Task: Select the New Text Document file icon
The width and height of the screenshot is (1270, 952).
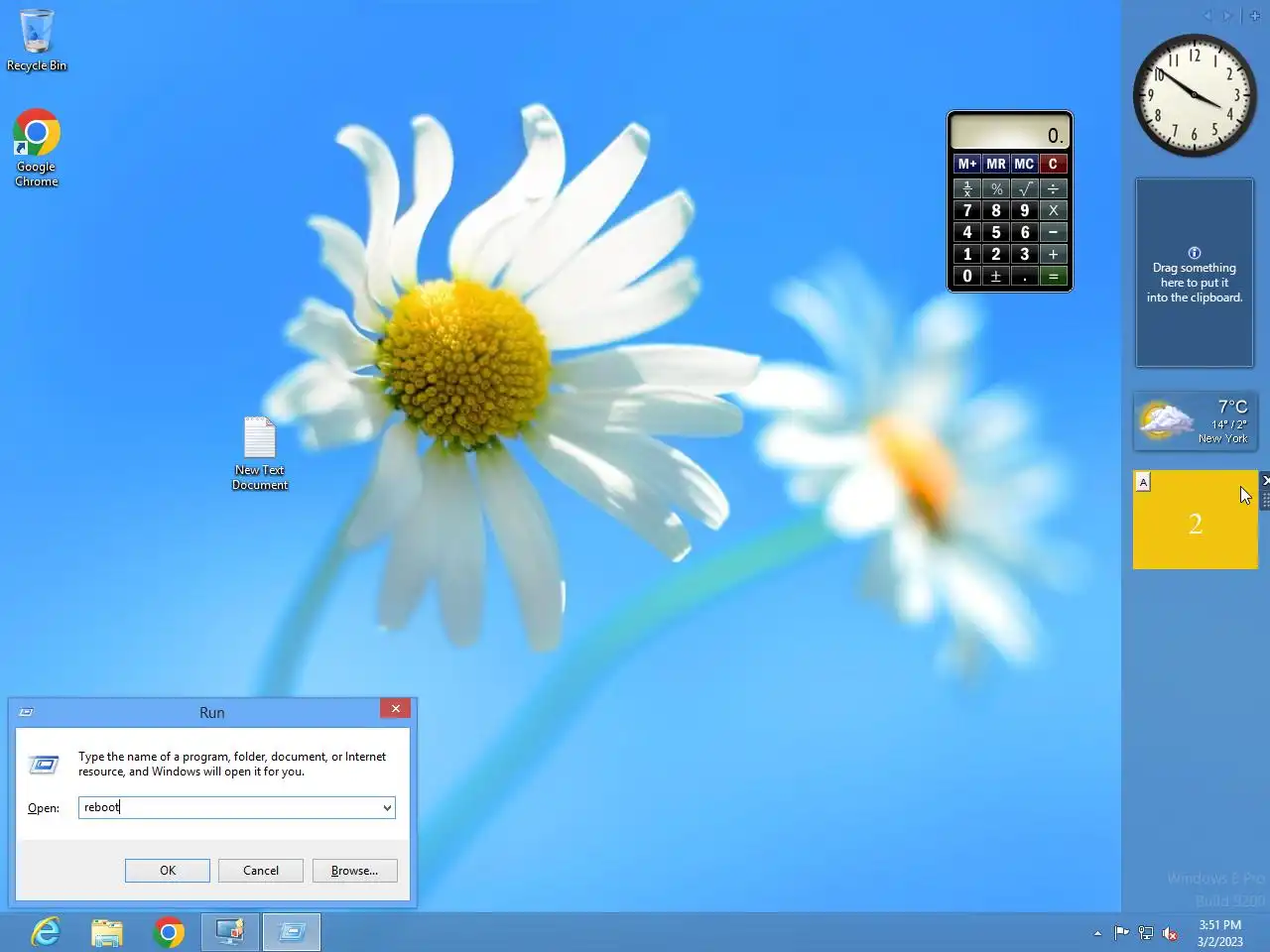Action: click(260, 453)
